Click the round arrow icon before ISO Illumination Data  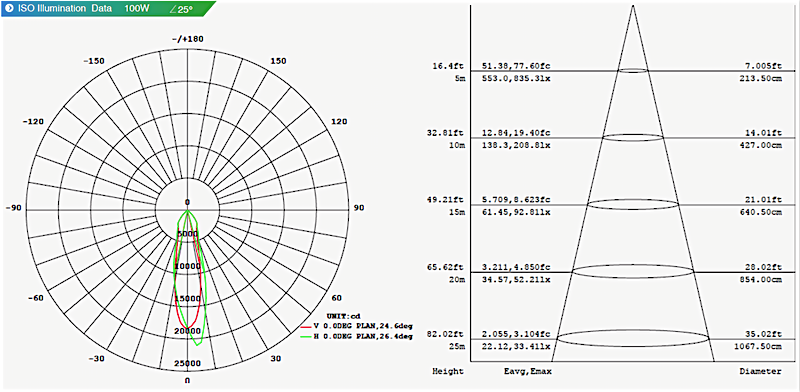10,8
